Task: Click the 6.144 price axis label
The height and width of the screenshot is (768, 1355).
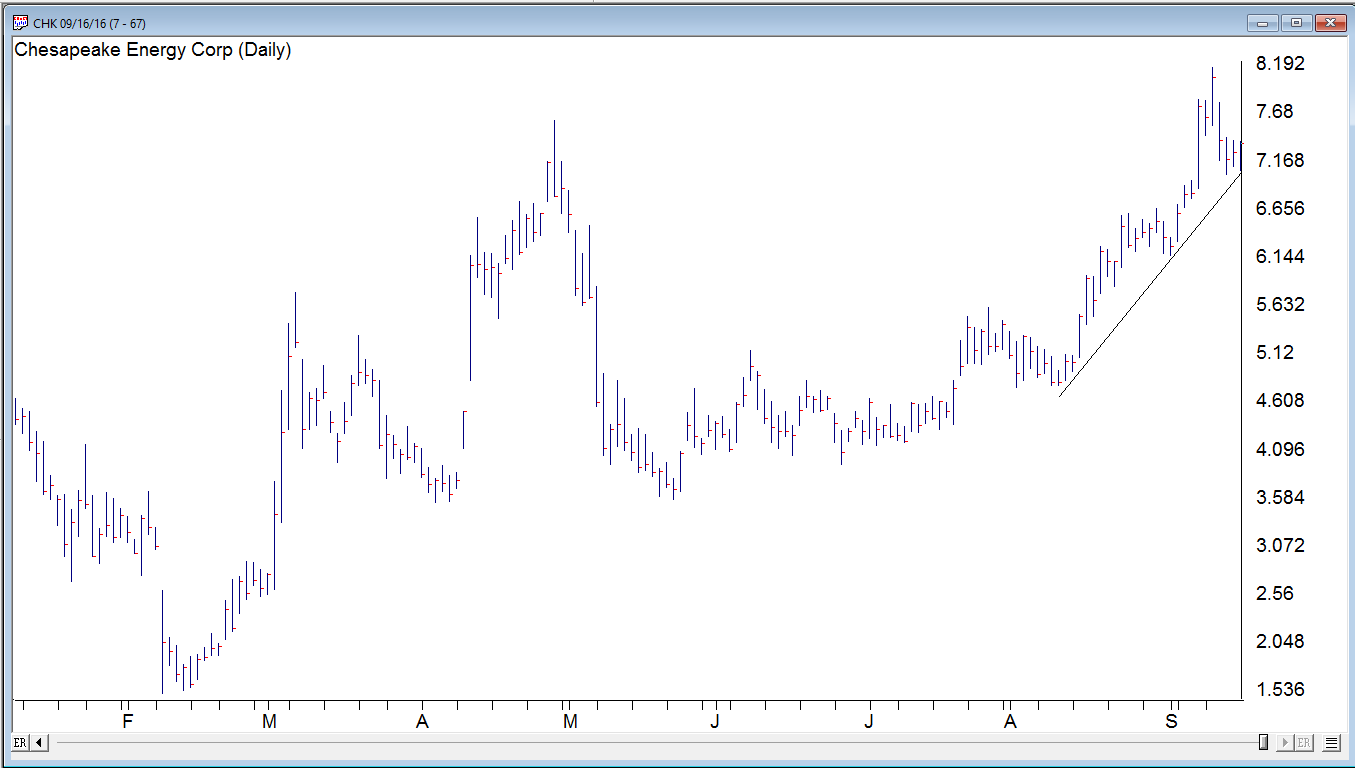Action: click(1280, 256)
